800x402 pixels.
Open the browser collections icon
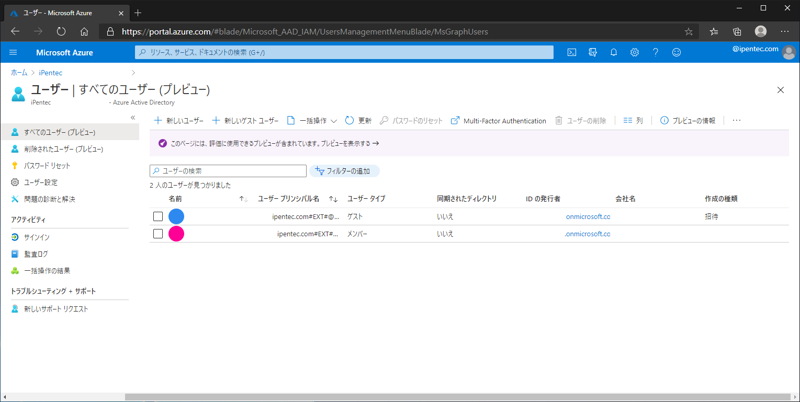(x=737, y=32)
